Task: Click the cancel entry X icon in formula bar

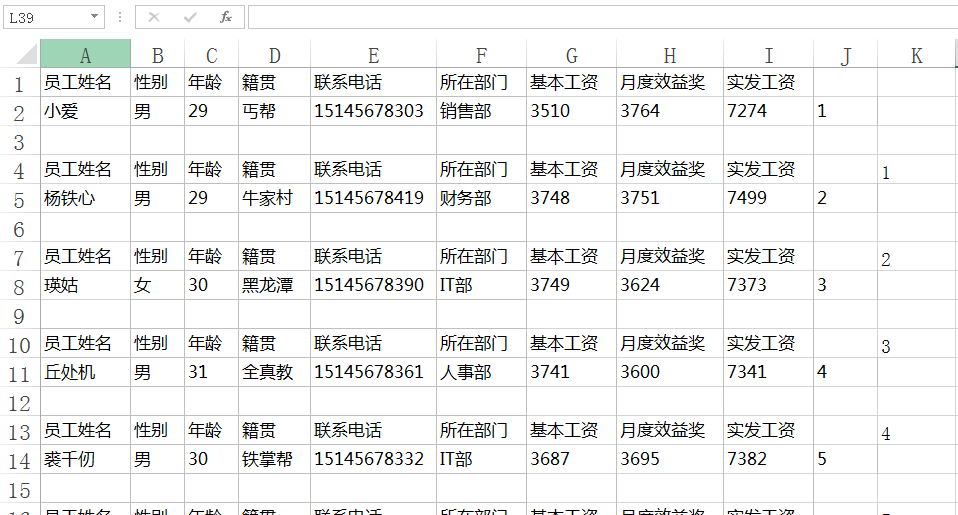Action: click(x=154, y=18)
